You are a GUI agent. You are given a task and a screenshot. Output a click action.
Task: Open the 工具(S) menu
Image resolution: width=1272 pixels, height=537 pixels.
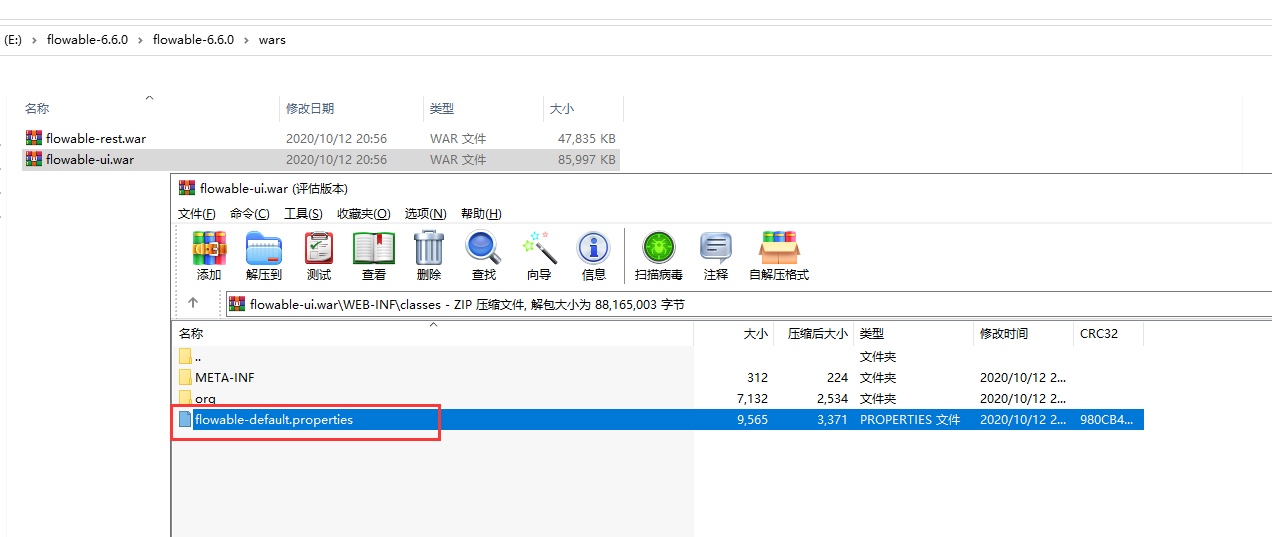click(303, 213)
